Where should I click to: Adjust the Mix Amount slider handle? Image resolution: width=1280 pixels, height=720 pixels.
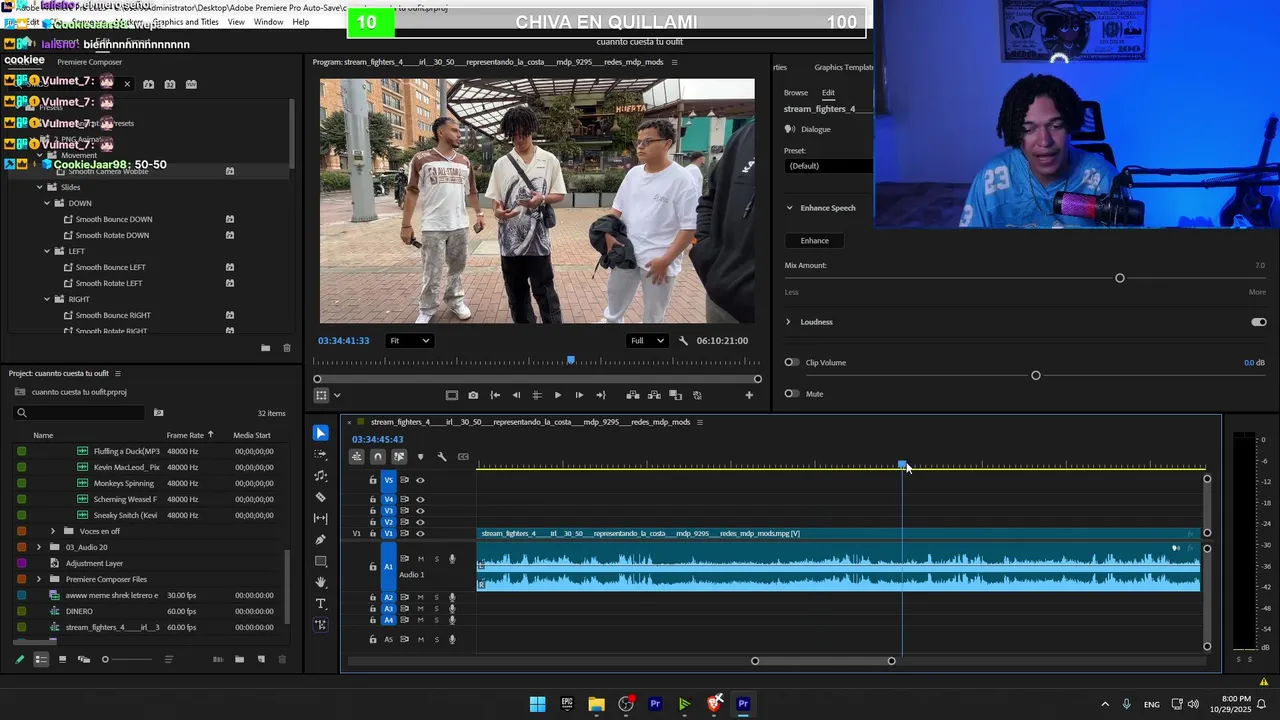pyautogui.click(x=1119, y=278)
